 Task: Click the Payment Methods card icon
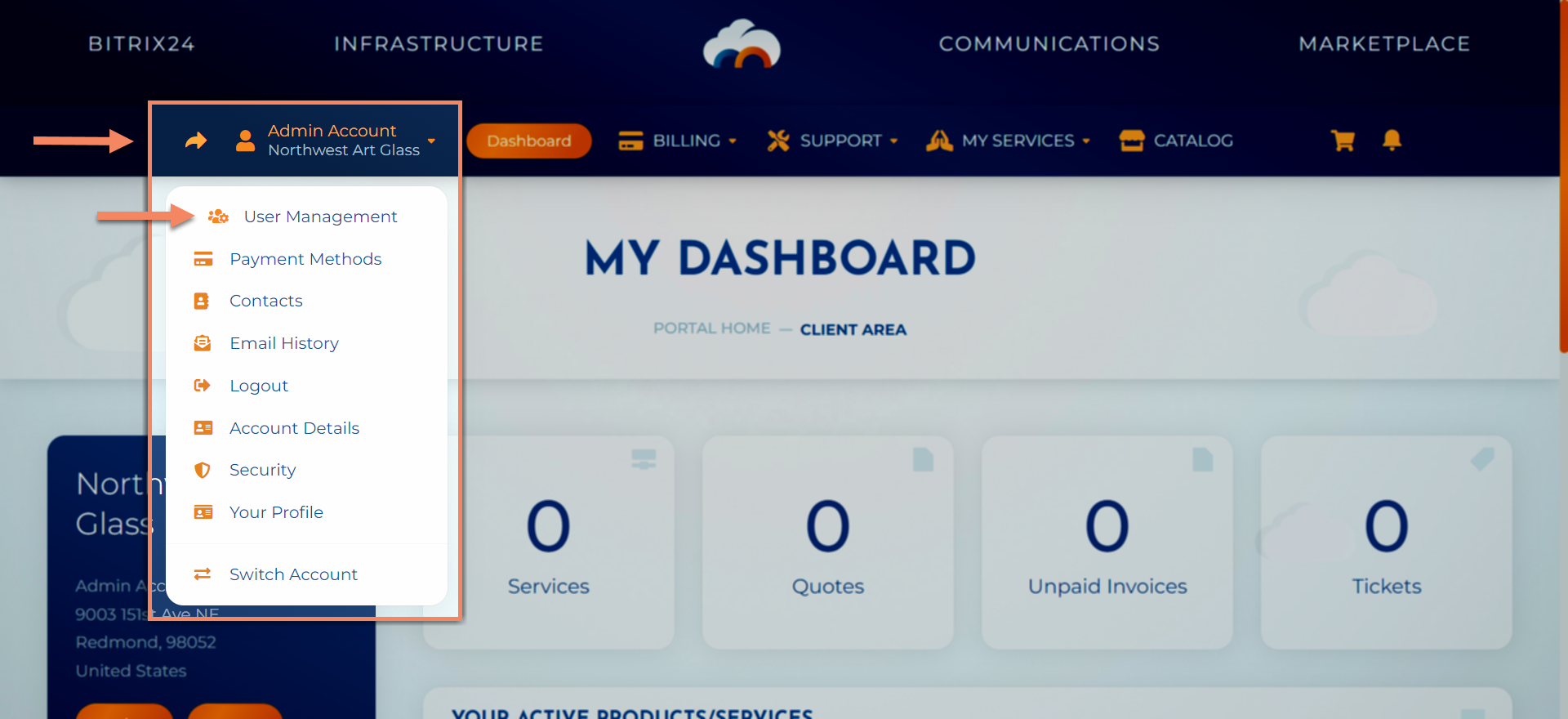coord(203,259)
